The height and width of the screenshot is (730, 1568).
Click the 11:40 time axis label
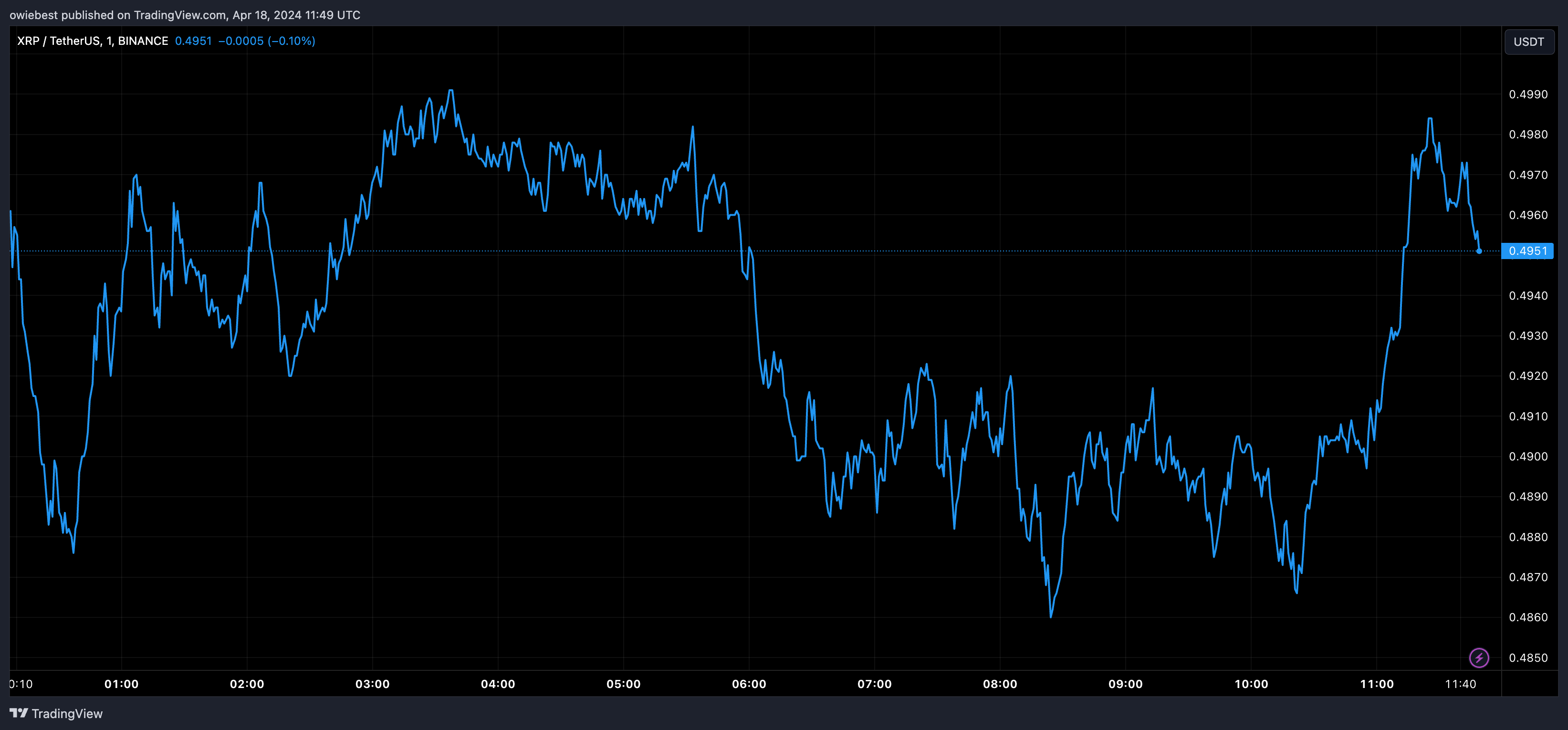pyautogui.click(x=1460, y=684)
